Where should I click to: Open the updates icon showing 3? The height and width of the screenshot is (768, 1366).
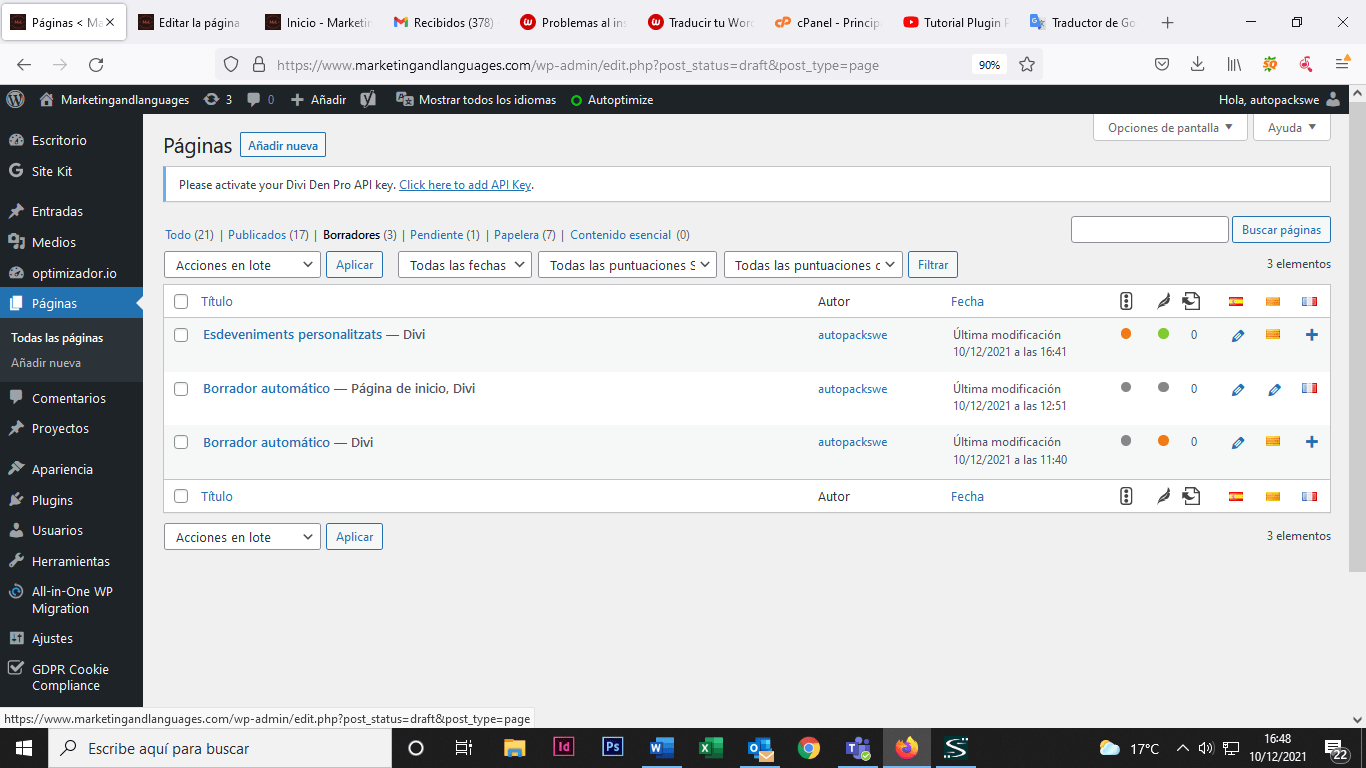tap(217, 99)
